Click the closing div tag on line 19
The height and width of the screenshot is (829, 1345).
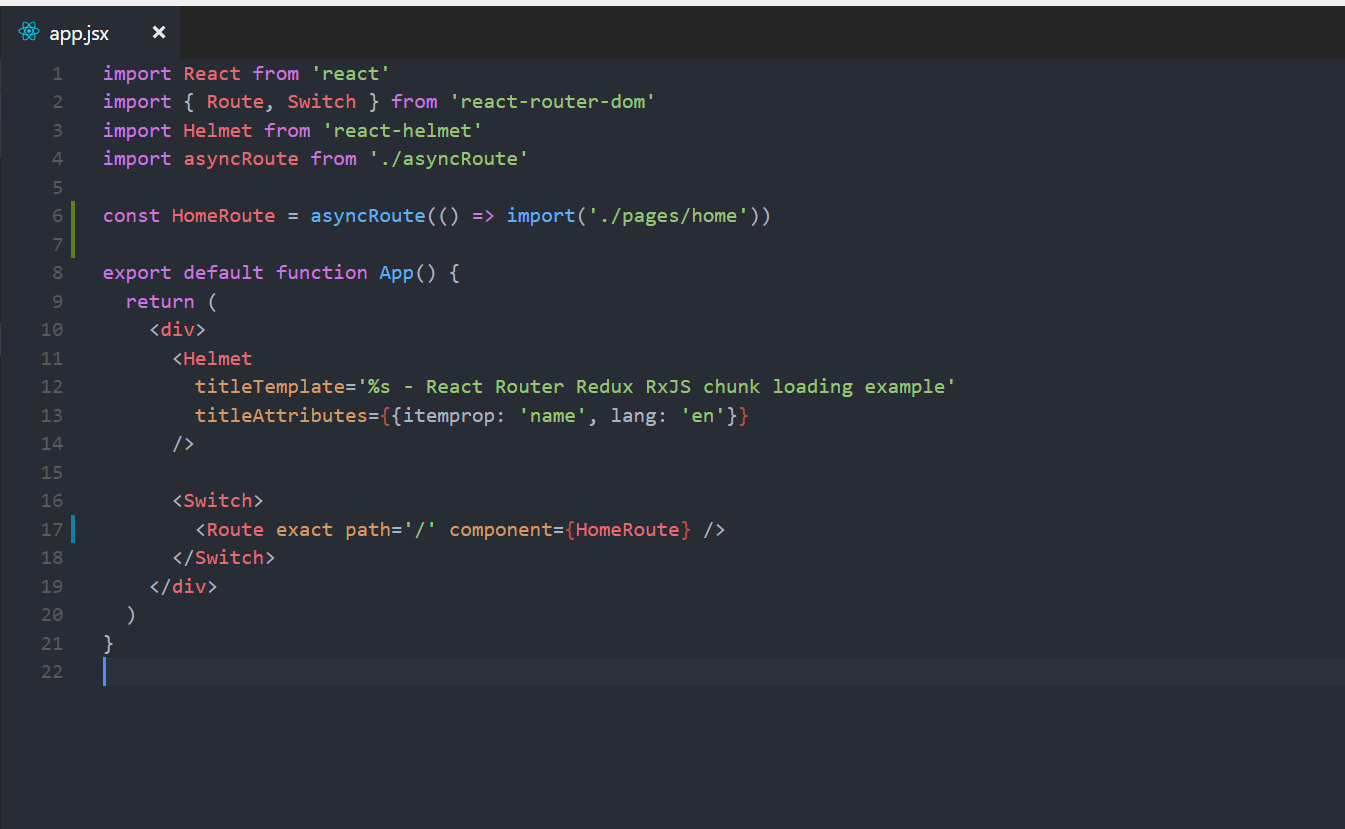click(x=183, y=587)
